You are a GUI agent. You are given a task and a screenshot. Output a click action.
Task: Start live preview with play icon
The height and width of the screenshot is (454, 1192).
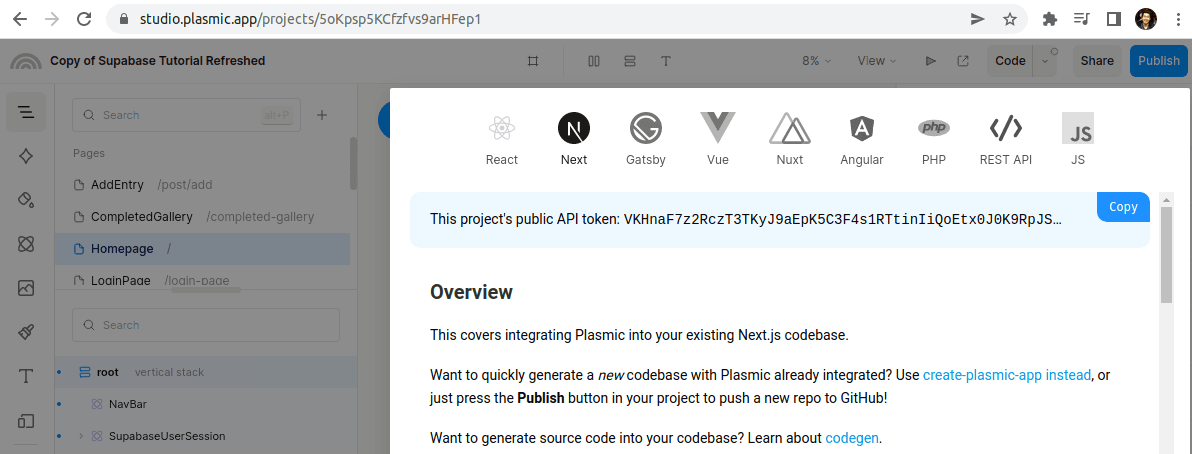(930, 61)
